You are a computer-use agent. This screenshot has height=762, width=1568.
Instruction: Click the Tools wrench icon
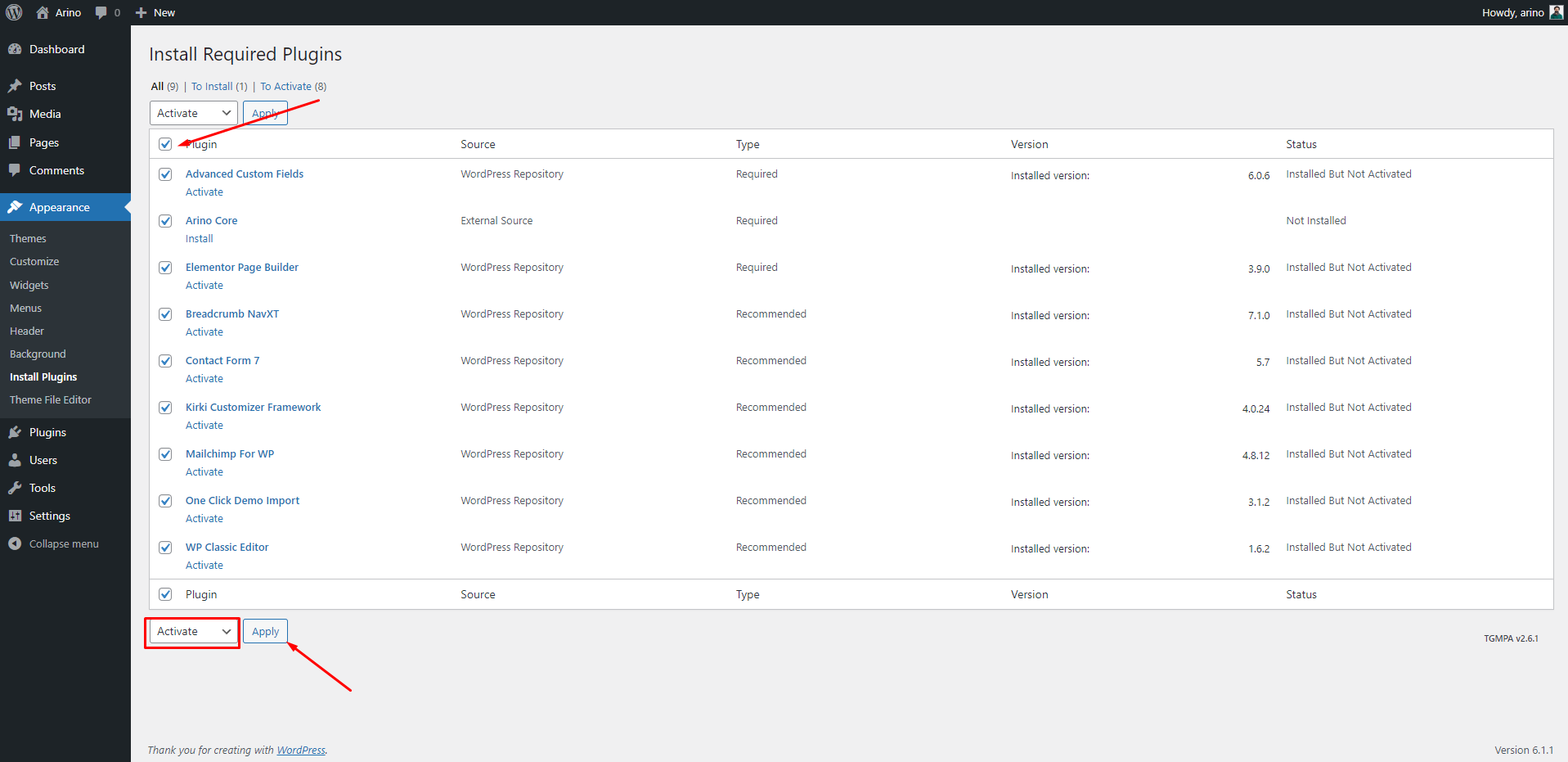click(x=15, y=488)
